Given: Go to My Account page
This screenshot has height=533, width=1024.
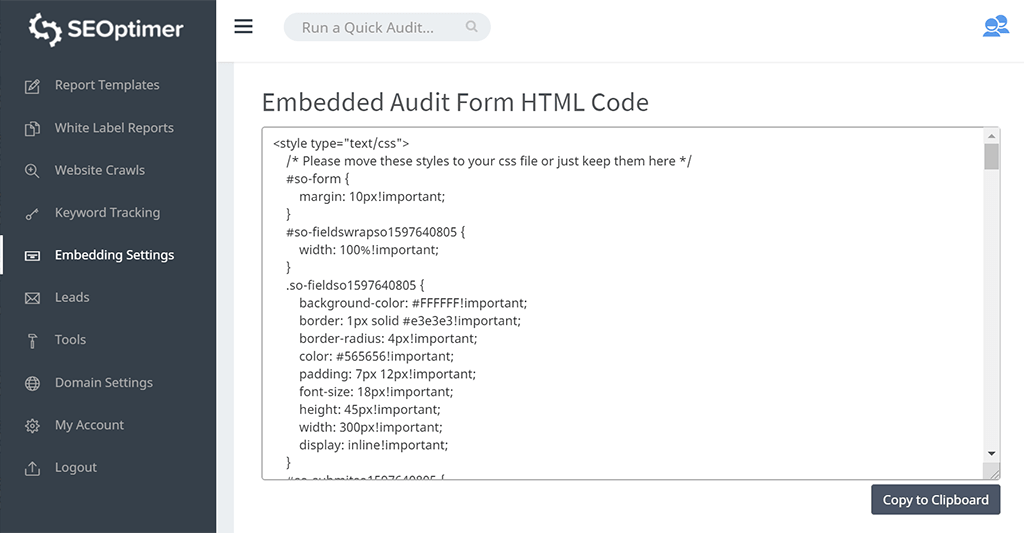Looking at the screenshot, I should tap(89, 425).
